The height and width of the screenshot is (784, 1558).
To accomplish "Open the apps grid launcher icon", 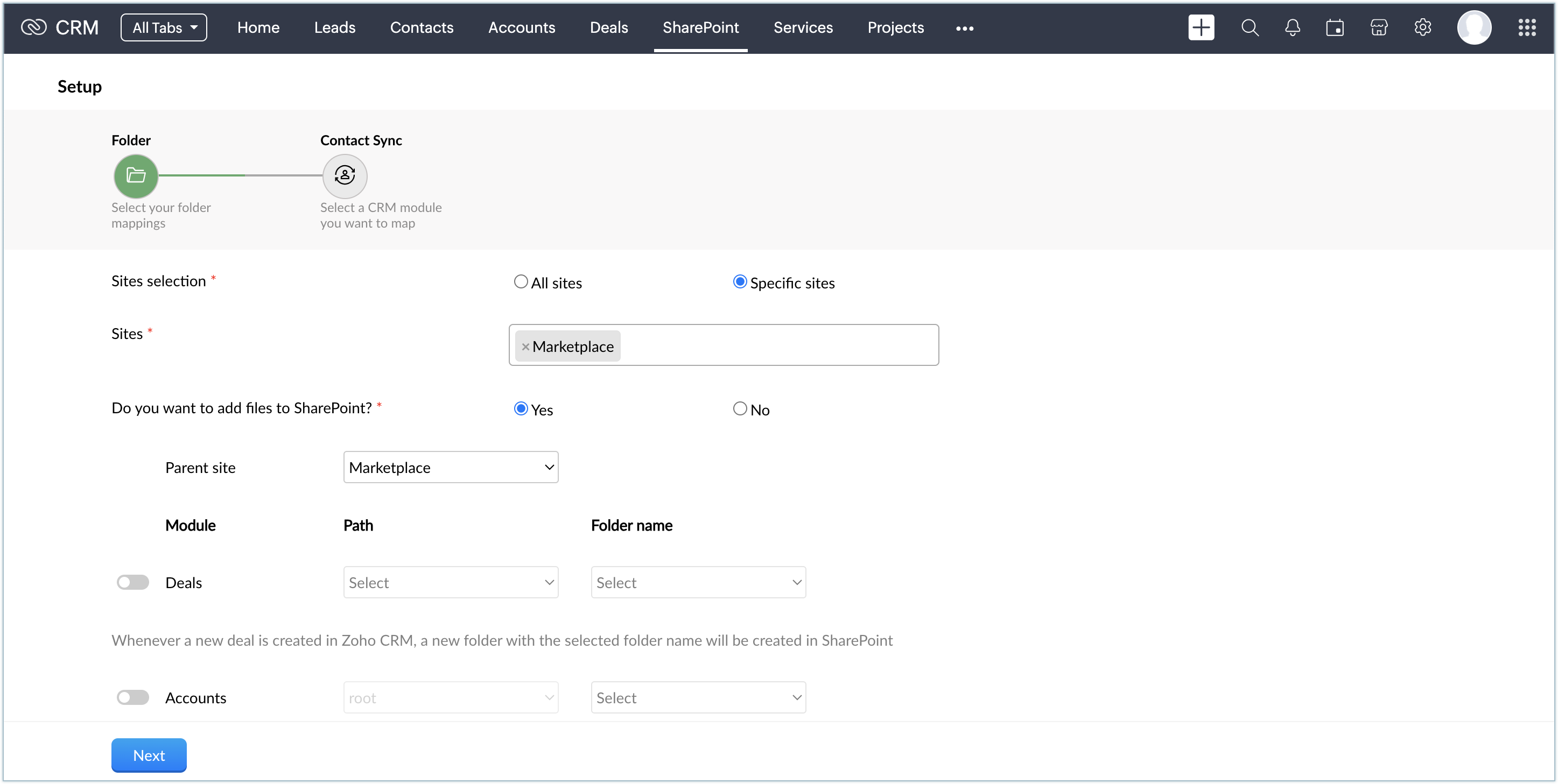I will (1527, 27).
